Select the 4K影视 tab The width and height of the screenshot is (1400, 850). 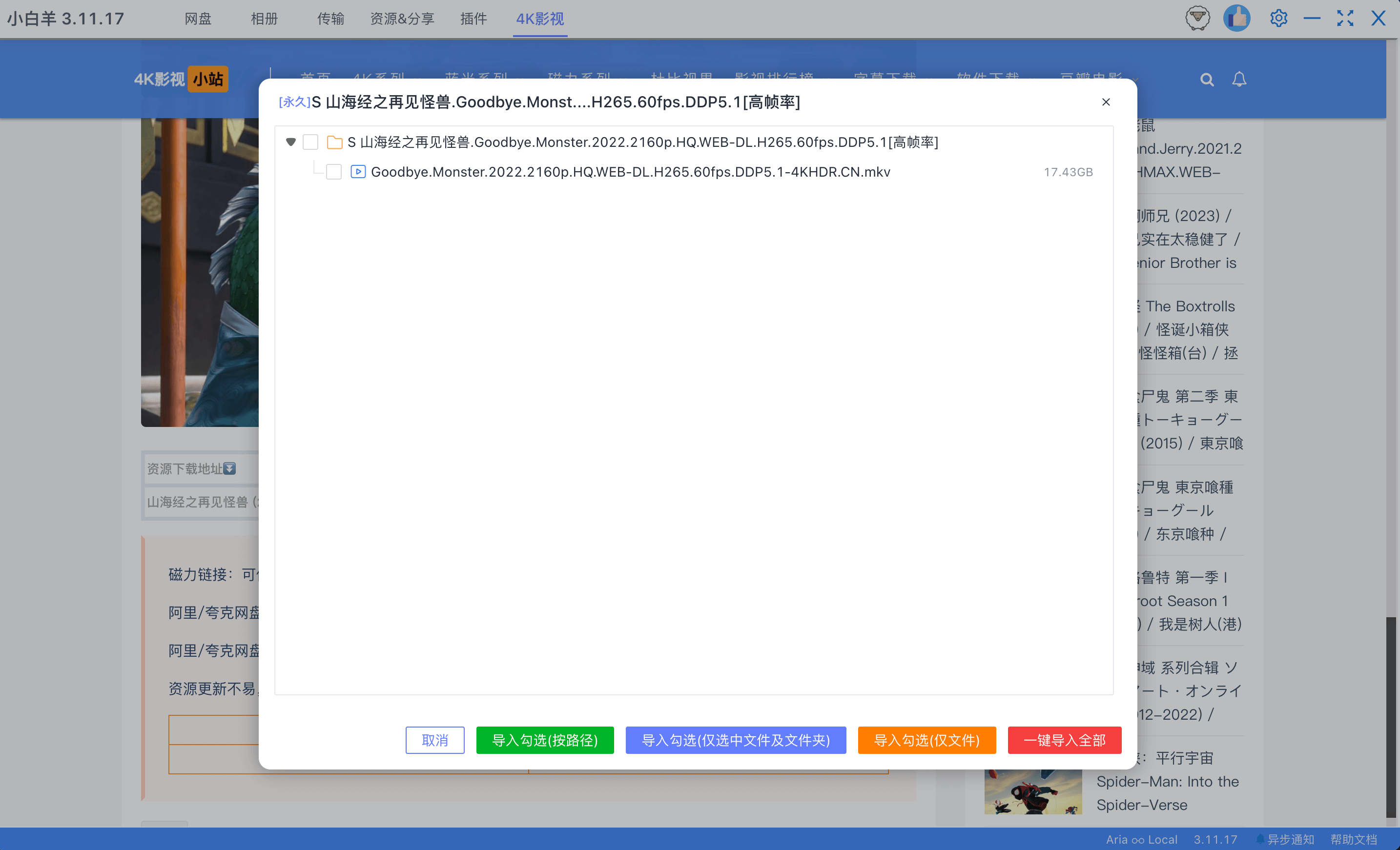(540, 19)
